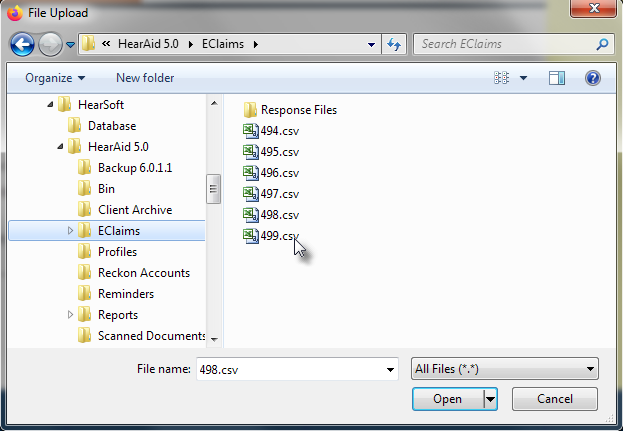
Task: Click the tree scrollbar up arrow
Action: (x=214, y=103)
